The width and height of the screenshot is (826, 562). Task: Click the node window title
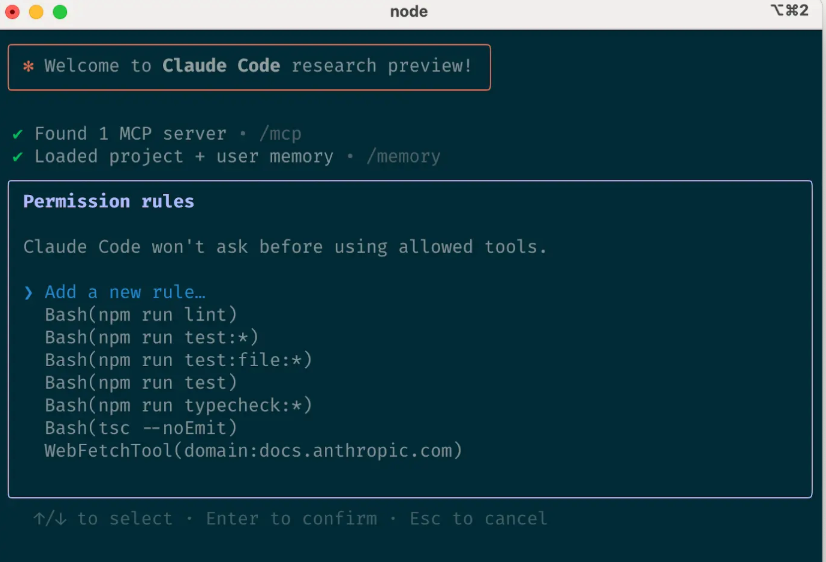pyautogui.click(x=409, y=12)
